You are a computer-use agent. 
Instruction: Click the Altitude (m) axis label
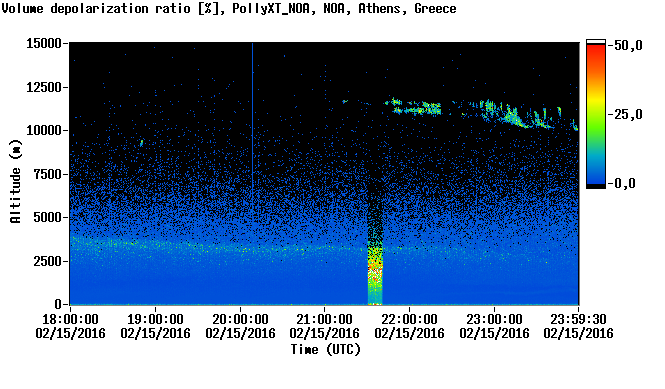coord(15,181)
